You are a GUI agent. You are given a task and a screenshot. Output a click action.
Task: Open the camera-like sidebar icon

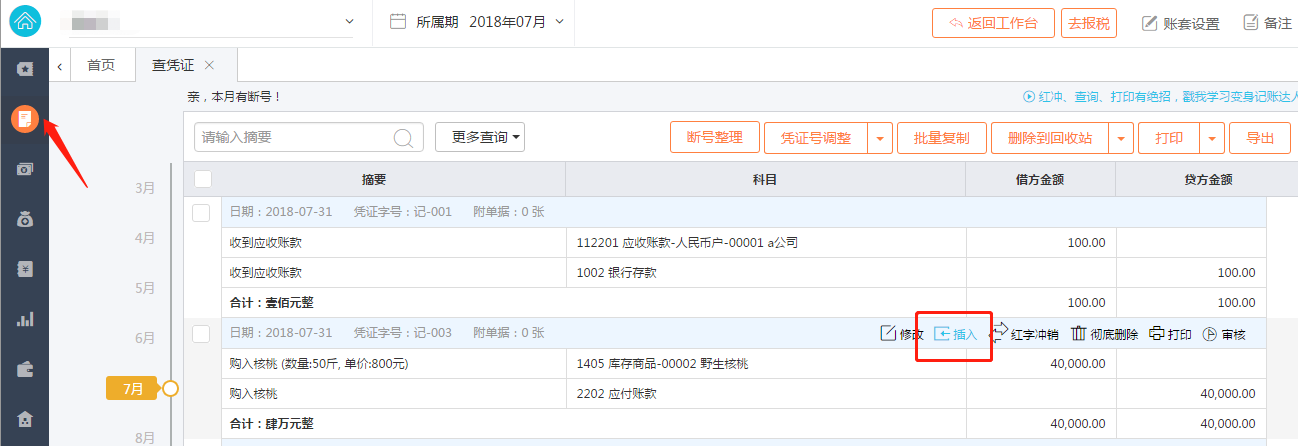25,170
